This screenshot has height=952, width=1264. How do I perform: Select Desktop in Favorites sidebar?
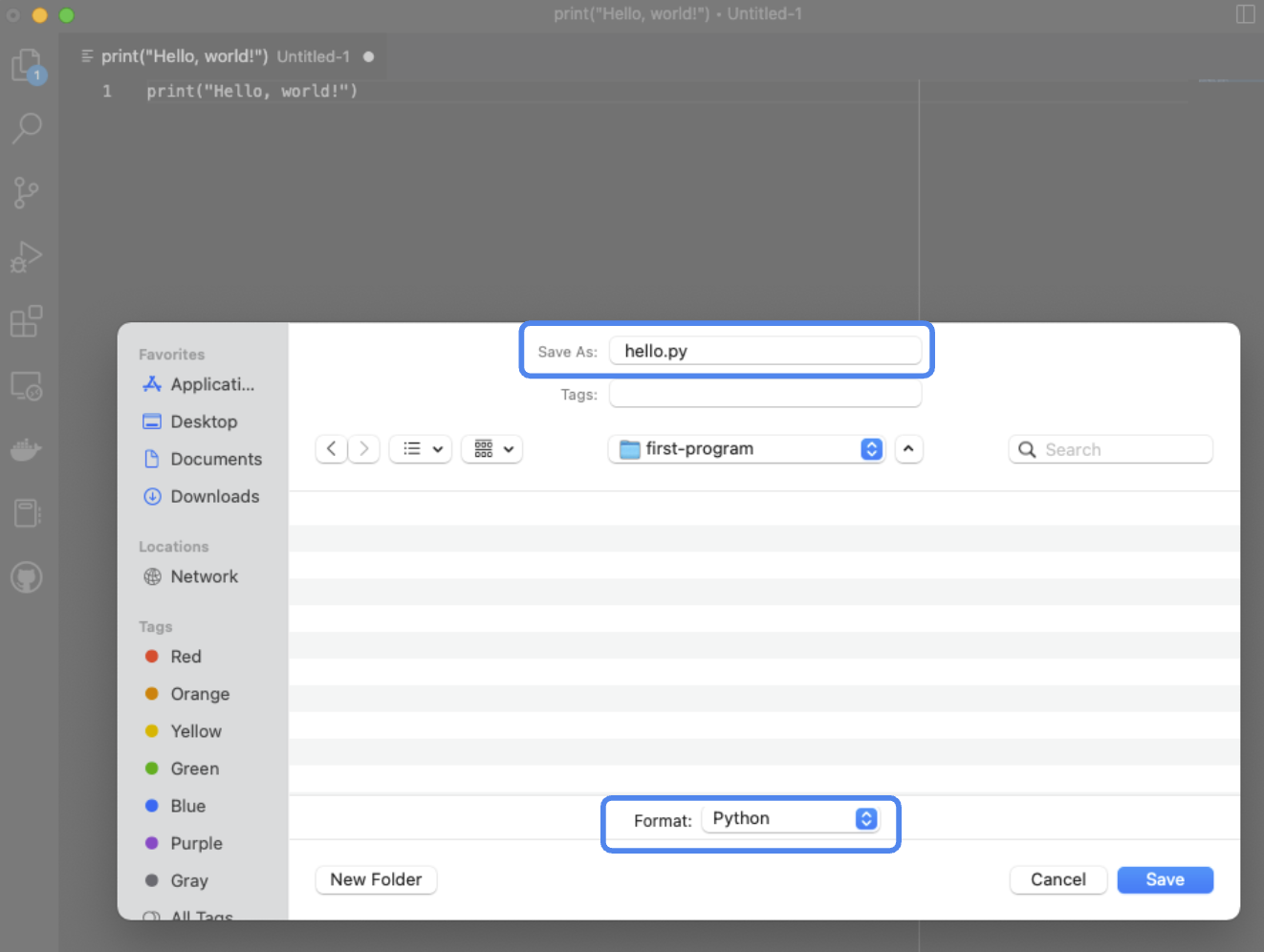(x=203, y=422)
